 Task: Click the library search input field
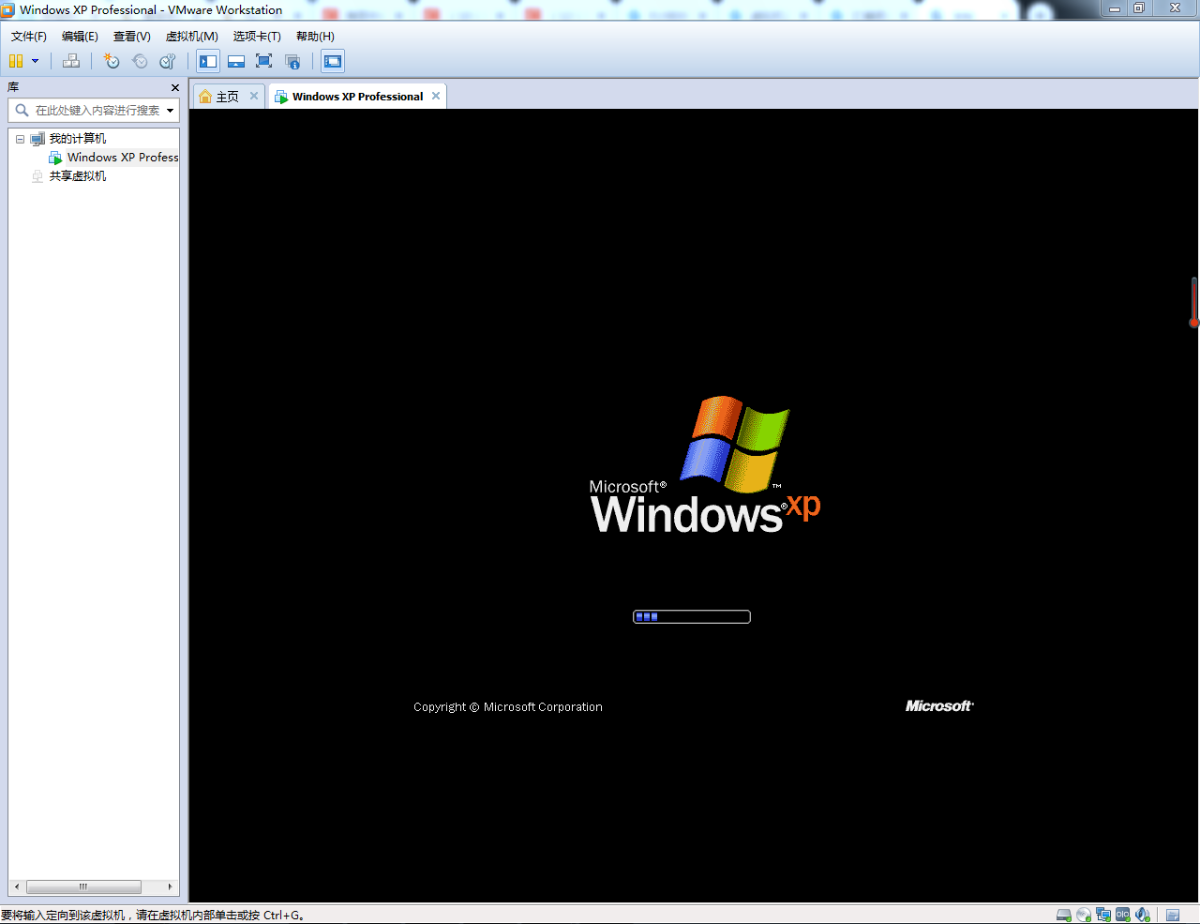tap(96, 110)
